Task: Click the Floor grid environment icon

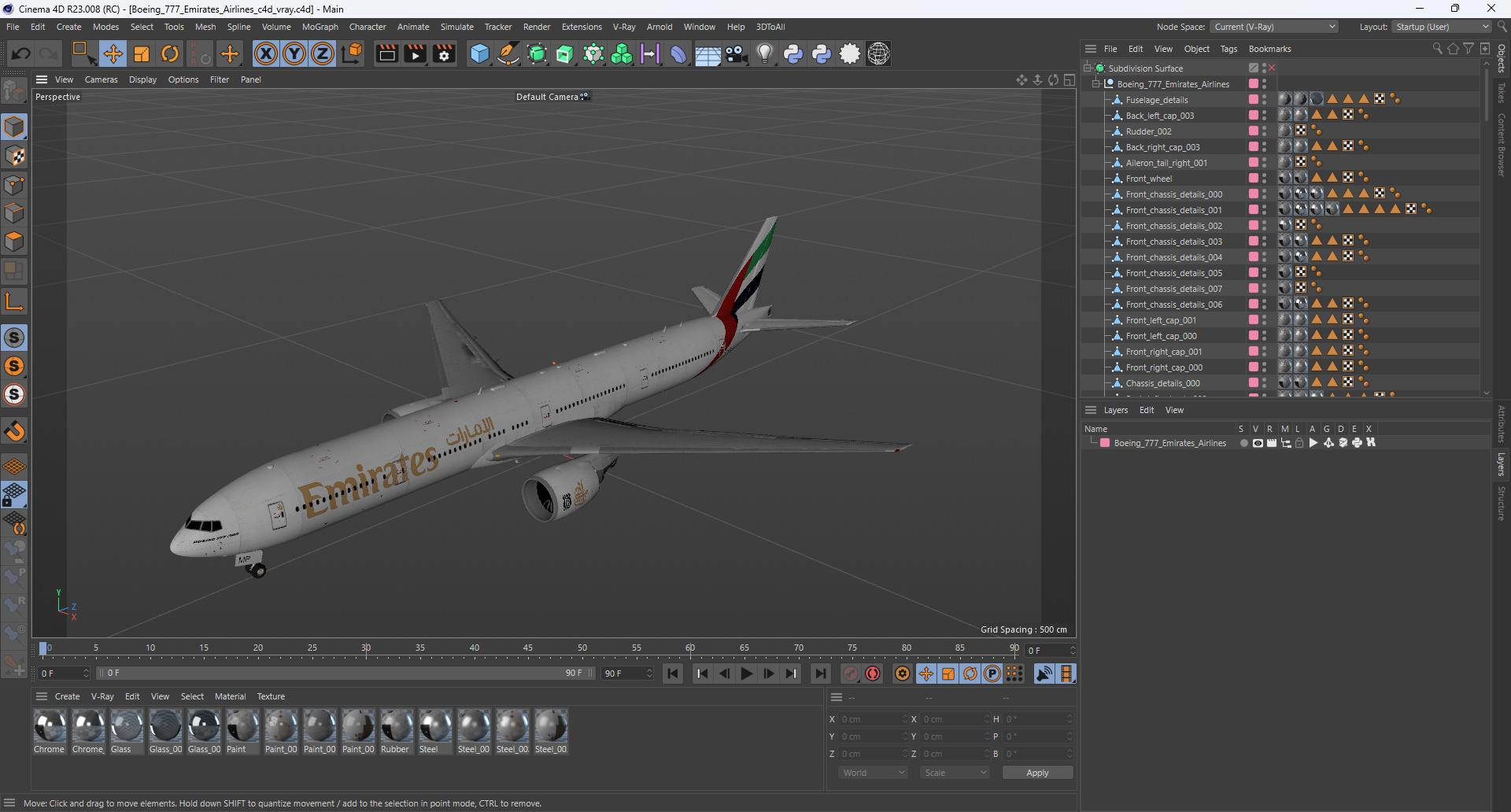Action: pyautogui.click(x=707, y=54)
